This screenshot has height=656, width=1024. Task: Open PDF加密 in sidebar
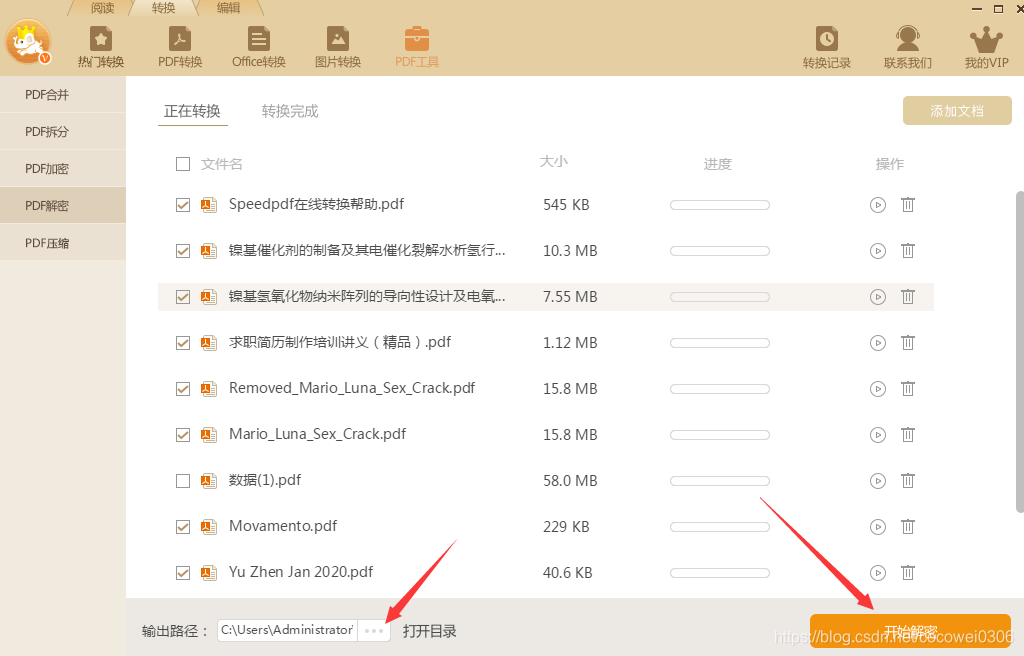coord(63,169)
